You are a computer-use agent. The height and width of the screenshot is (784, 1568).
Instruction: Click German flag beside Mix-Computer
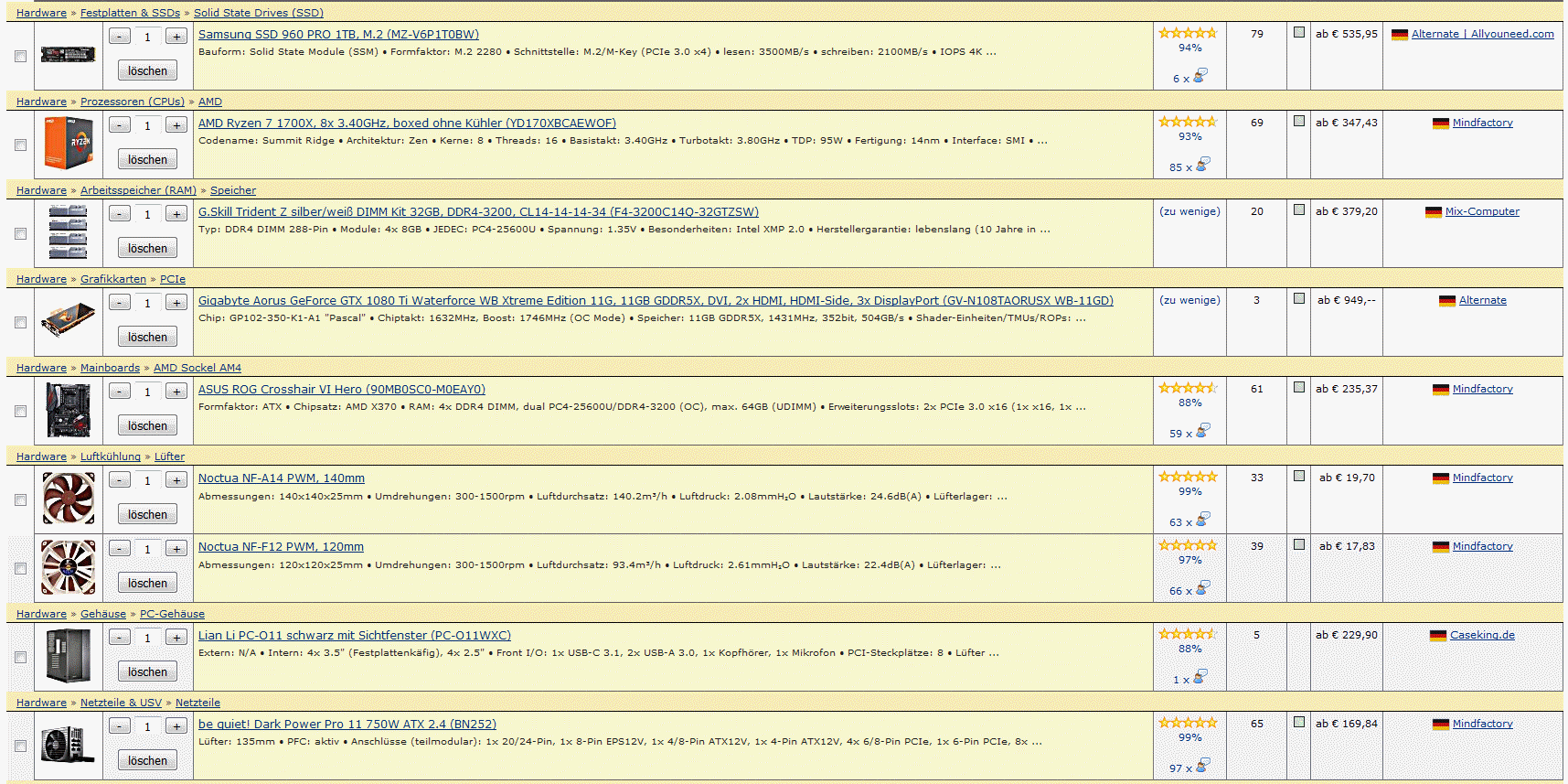pos(1433,212)
